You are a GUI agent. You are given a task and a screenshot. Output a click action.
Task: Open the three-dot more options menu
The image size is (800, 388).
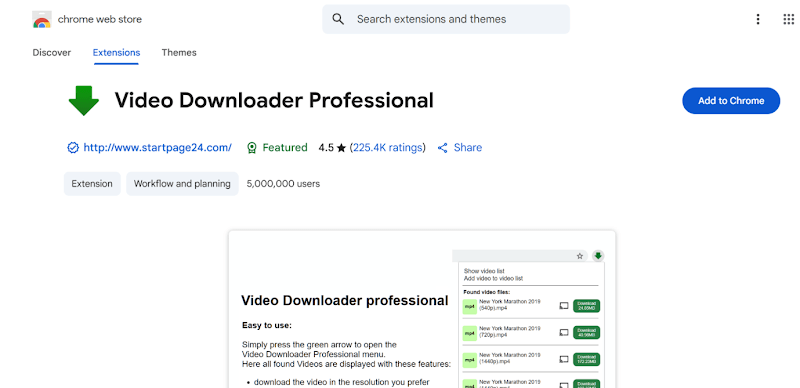(x=758, y=19)
